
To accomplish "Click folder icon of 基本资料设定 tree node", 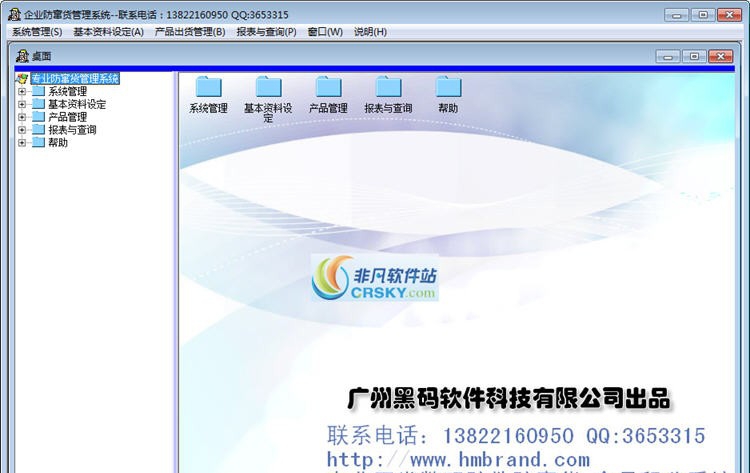I will tap(38, 104).
